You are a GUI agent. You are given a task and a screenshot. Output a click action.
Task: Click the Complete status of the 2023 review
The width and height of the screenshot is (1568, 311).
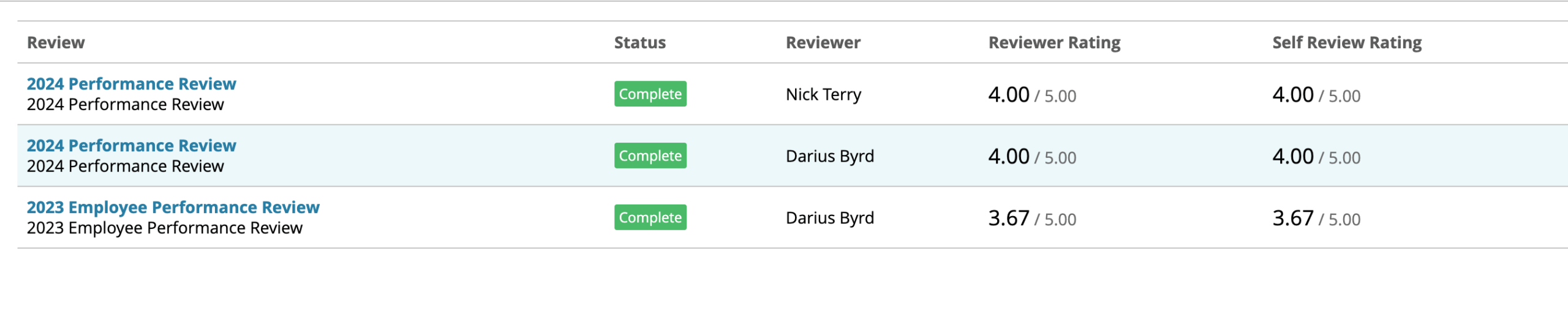coord(650,218)
